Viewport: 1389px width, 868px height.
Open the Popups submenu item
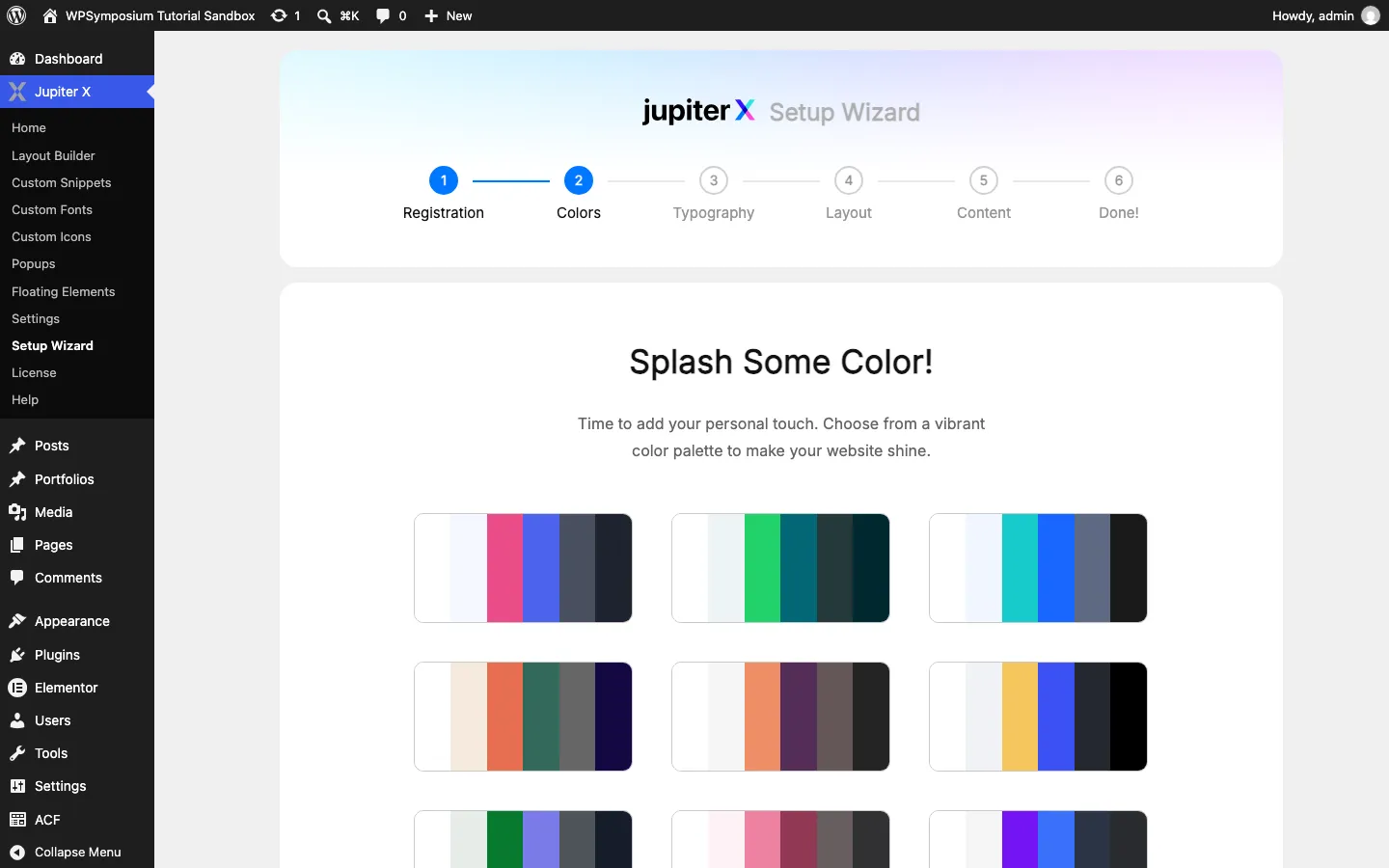34,263
